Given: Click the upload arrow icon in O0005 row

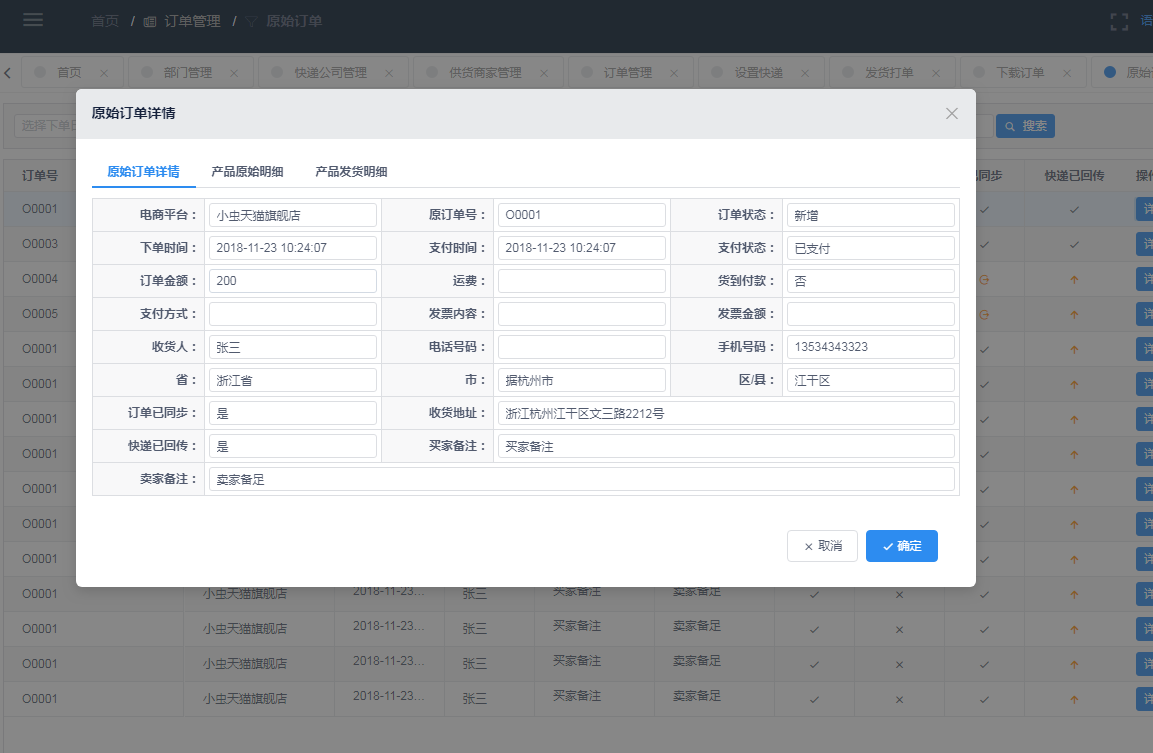Looking at the screenshot, I should coord(1074,315).
